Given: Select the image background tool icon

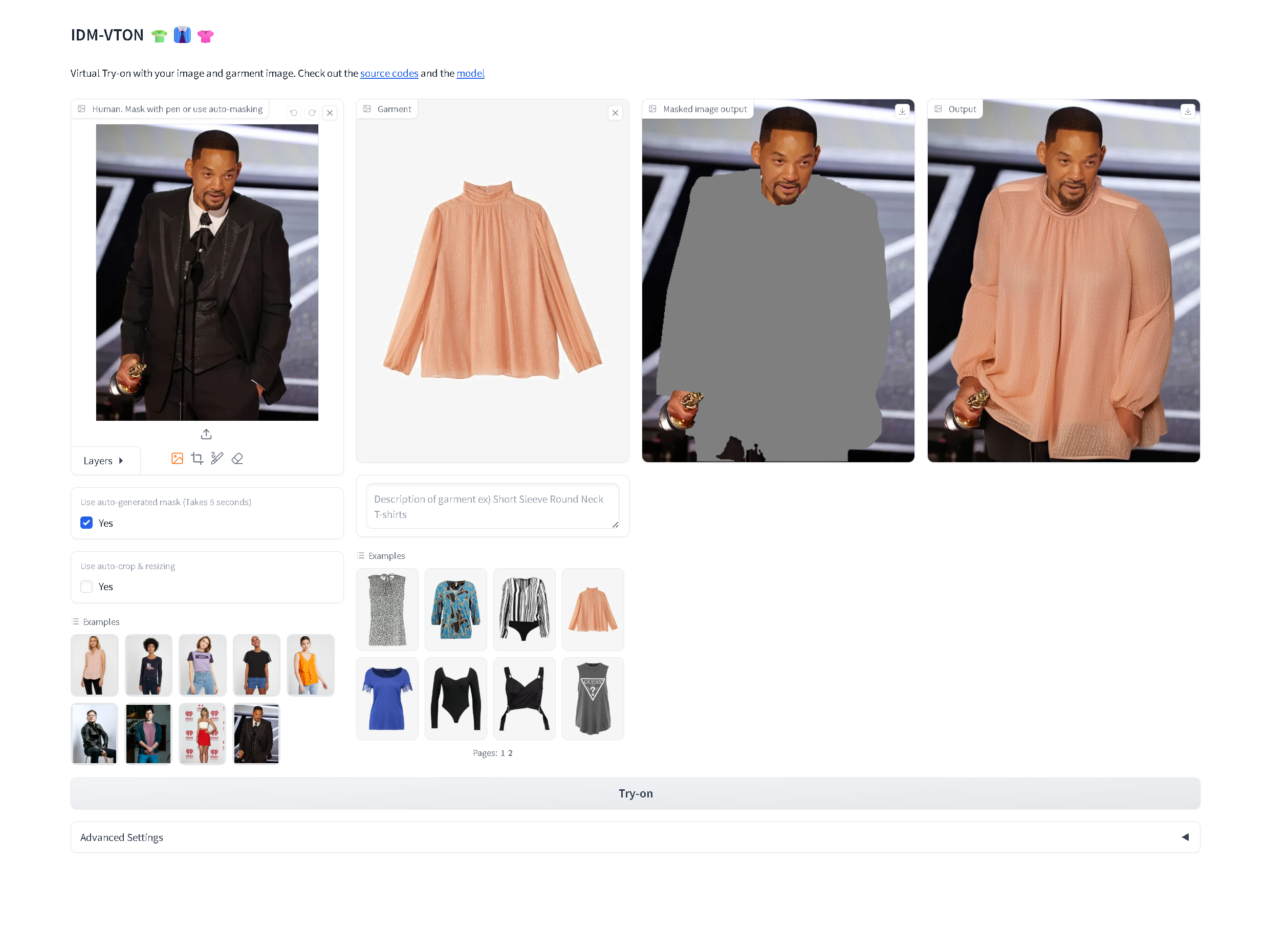Looking at the screenshot, I should (x=177, y=459).
